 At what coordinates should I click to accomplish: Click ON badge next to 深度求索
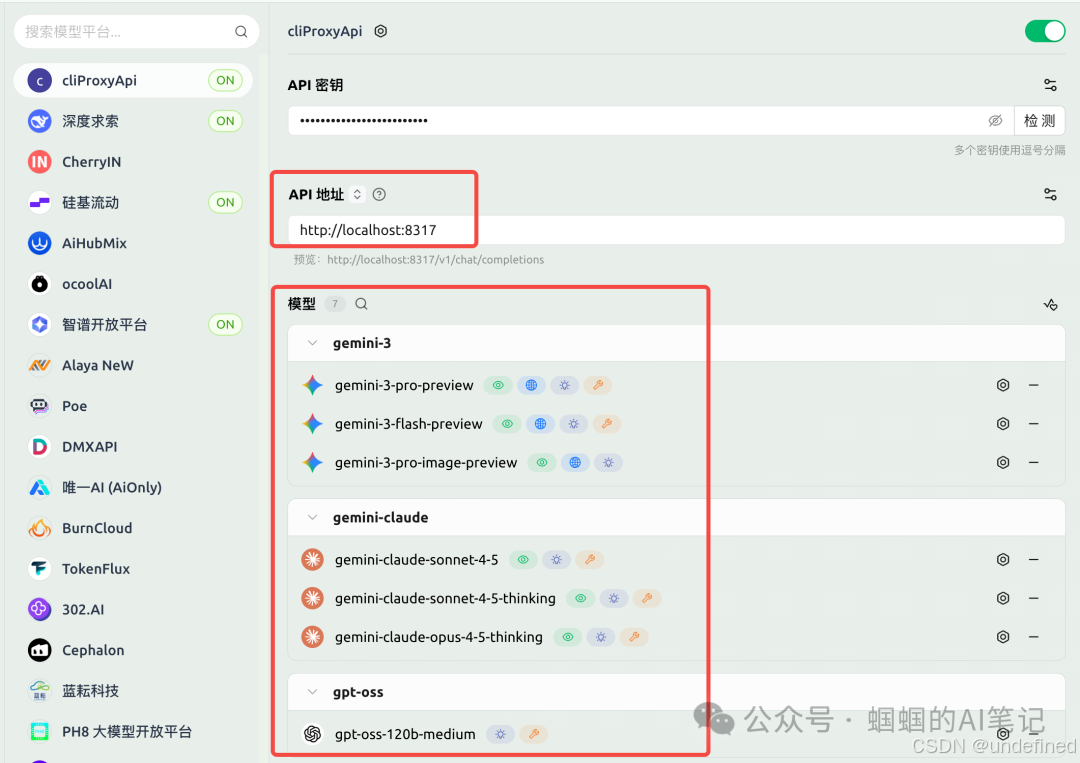pyautogui.click(x=225, y=121)
